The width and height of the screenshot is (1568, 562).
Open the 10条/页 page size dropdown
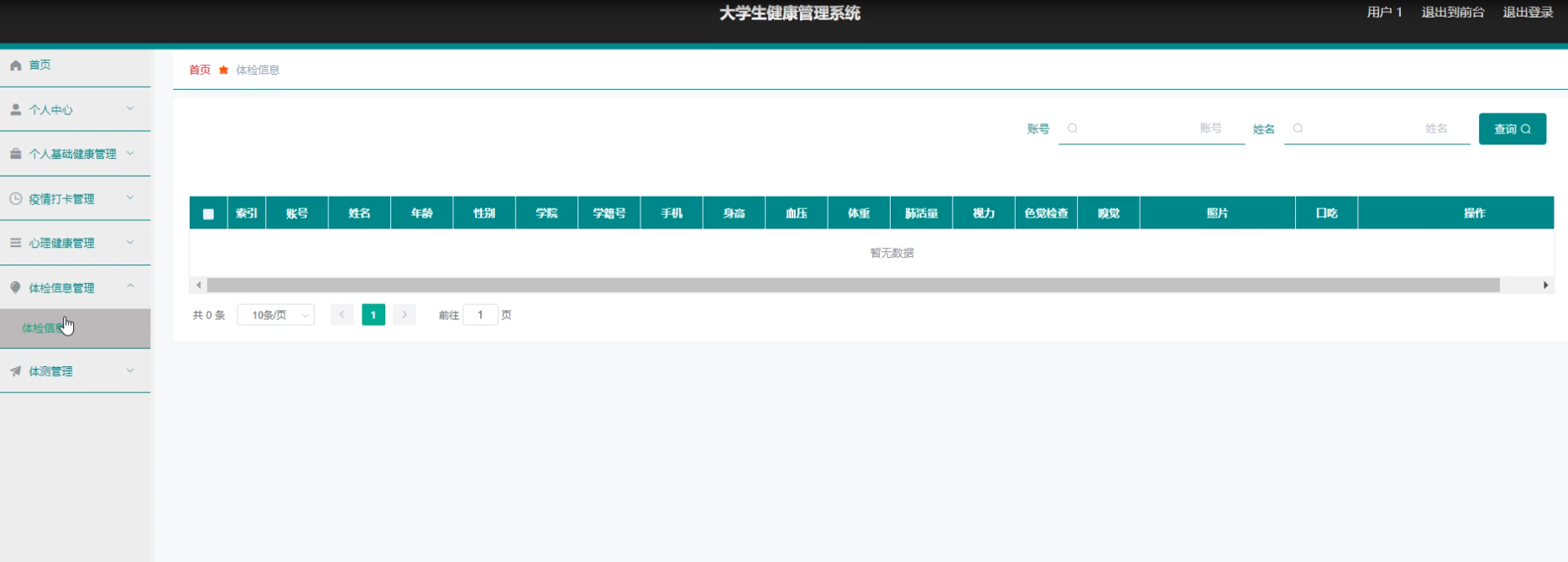click(x=276, y=315)
